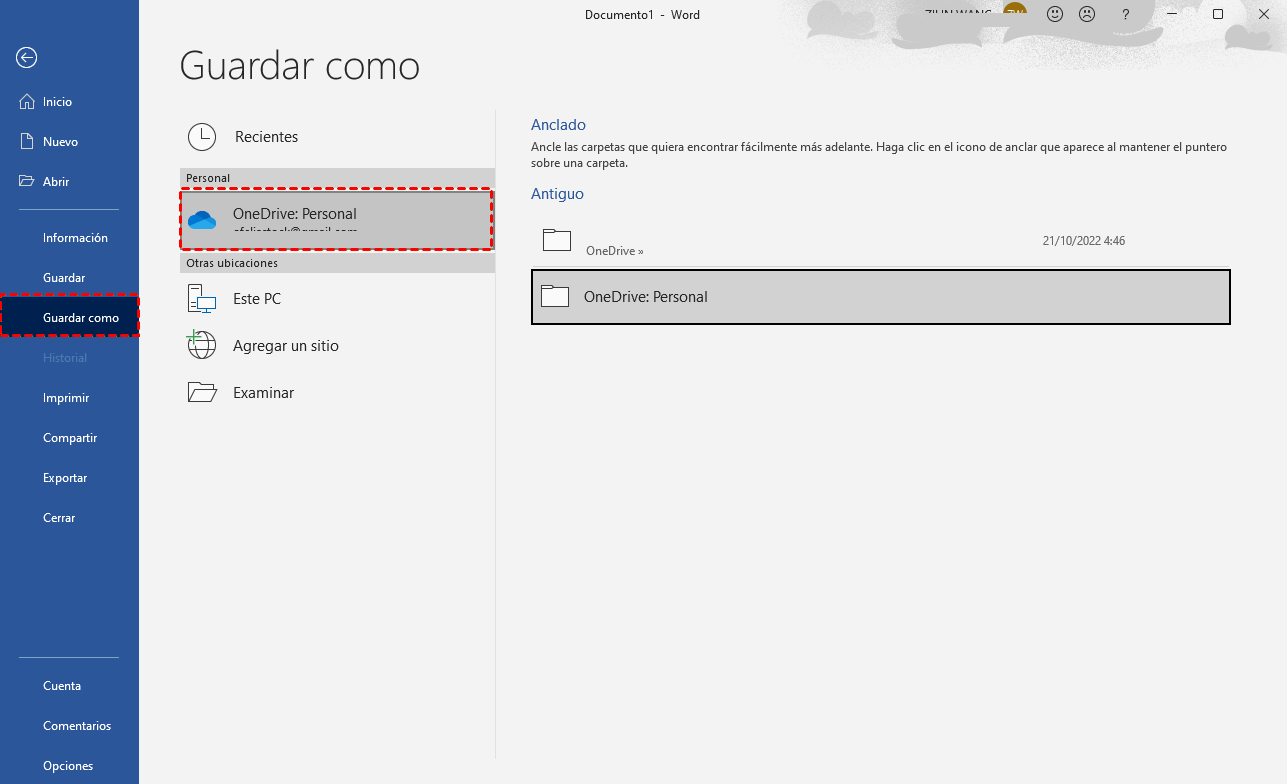
Task: Send a frown feedback using the sad face icon
Action: 1087,14
